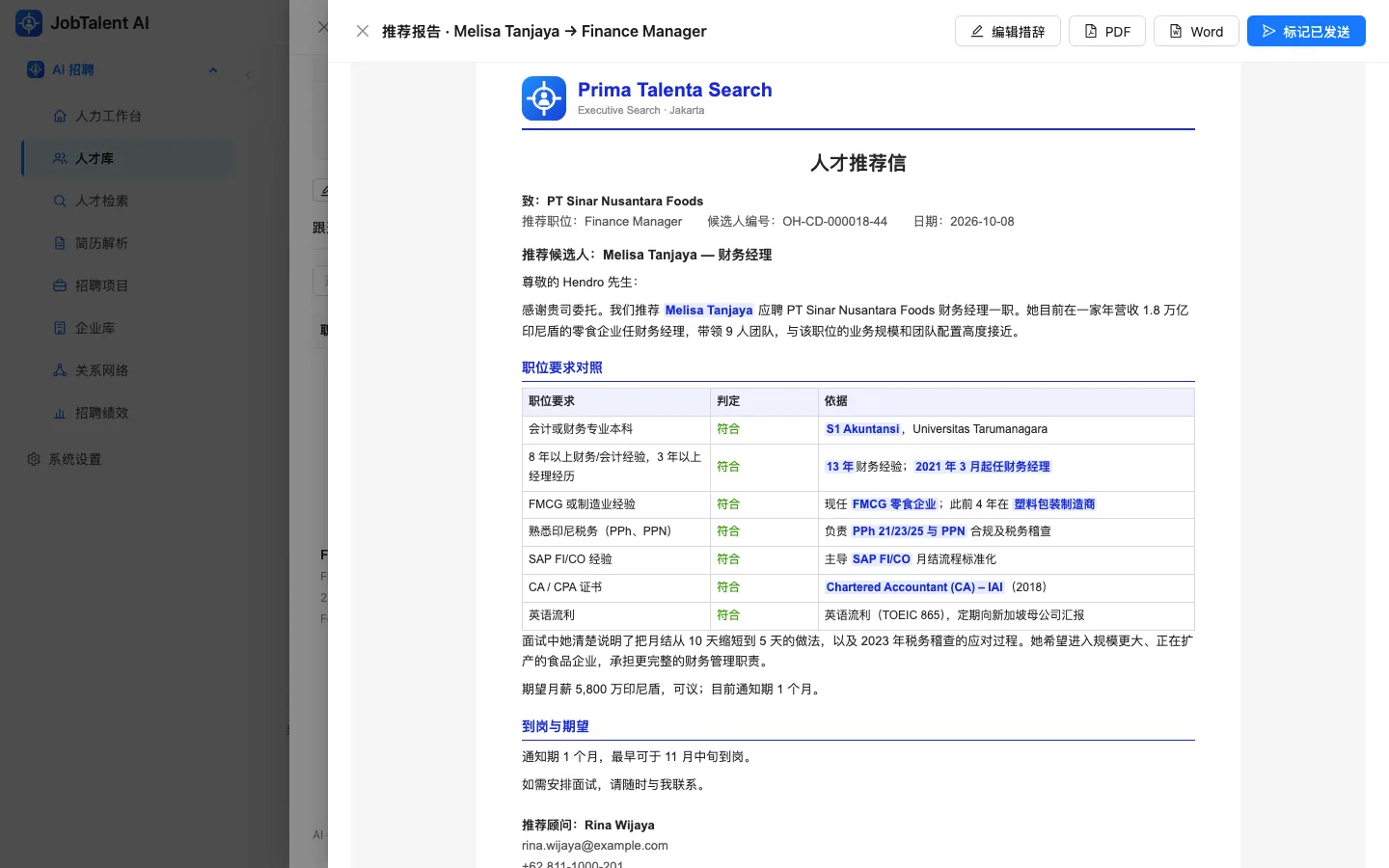The image size is (1389, 868).
Task: Click the Prima Talenta Search logo
Action: pyautogui.click(x=544, y=98)
